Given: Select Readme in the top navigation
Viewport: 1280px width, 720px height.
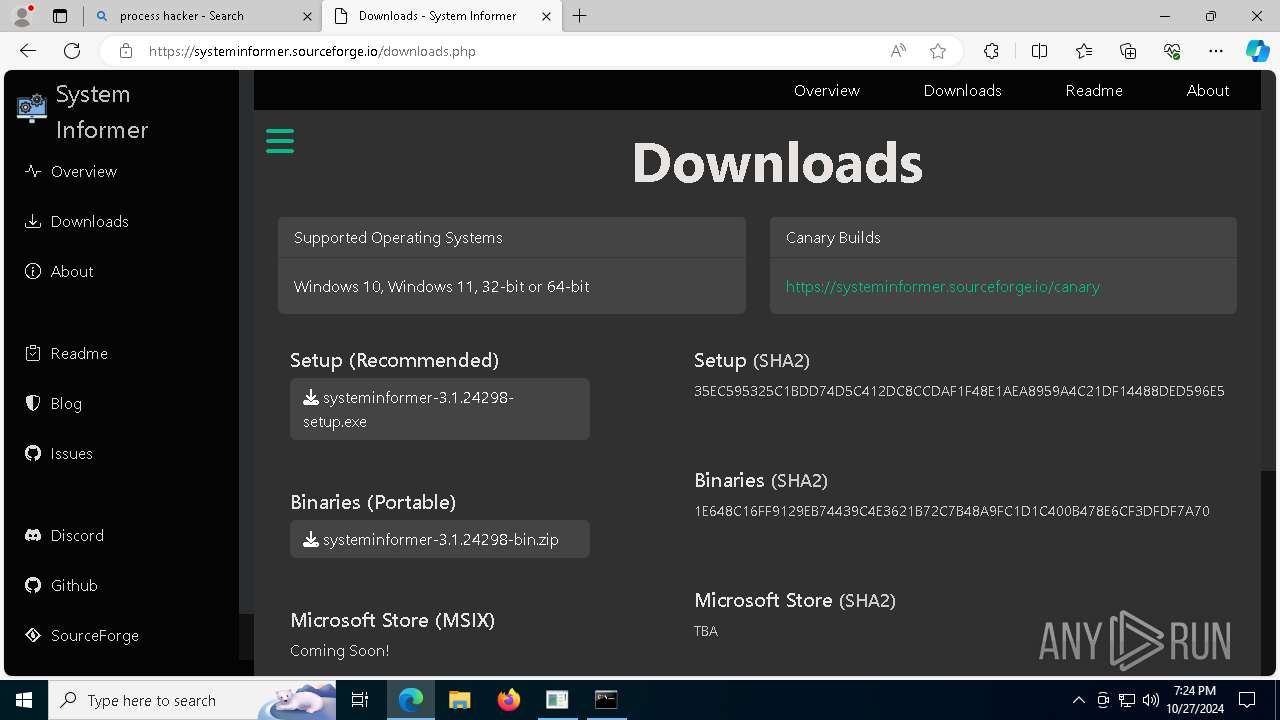Looking at the screenshot, I should pyautogui.click(x=1094, y=90).
